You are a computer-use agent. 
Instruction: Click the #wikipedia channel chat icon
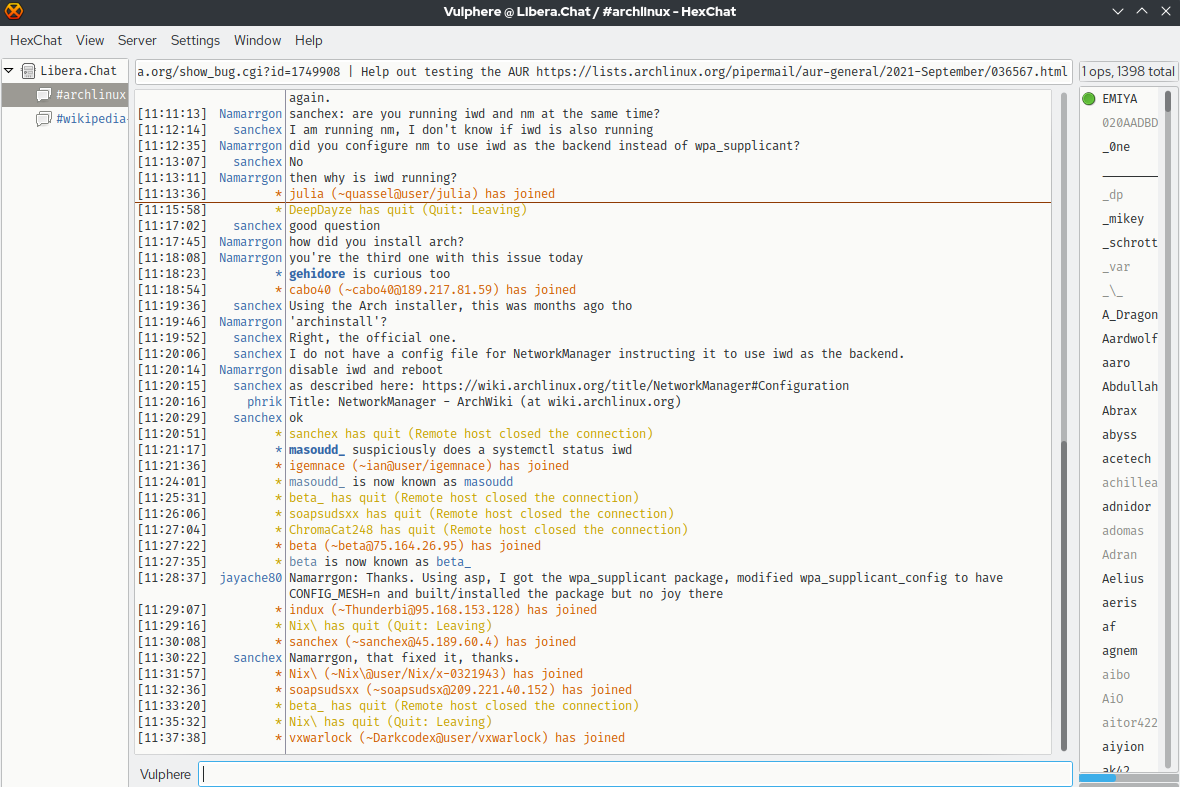[x=44, y=119]
